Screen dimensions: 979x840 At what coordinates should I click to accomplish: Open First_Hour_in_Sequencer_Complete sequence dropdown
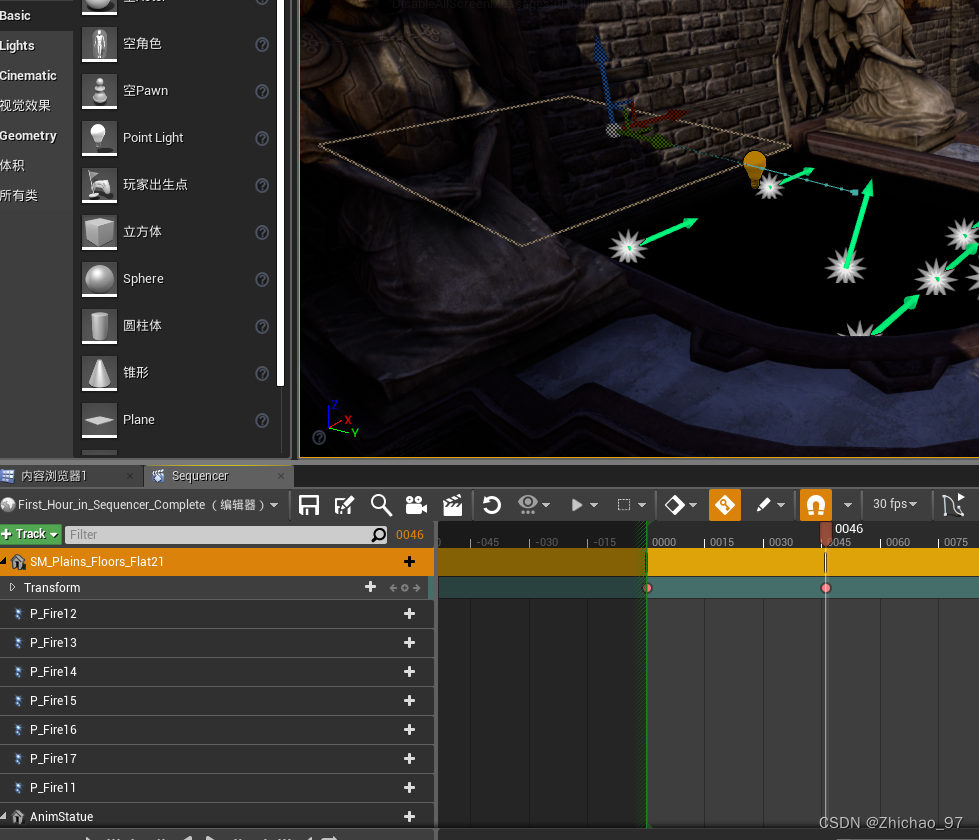(x=140, y=505)
